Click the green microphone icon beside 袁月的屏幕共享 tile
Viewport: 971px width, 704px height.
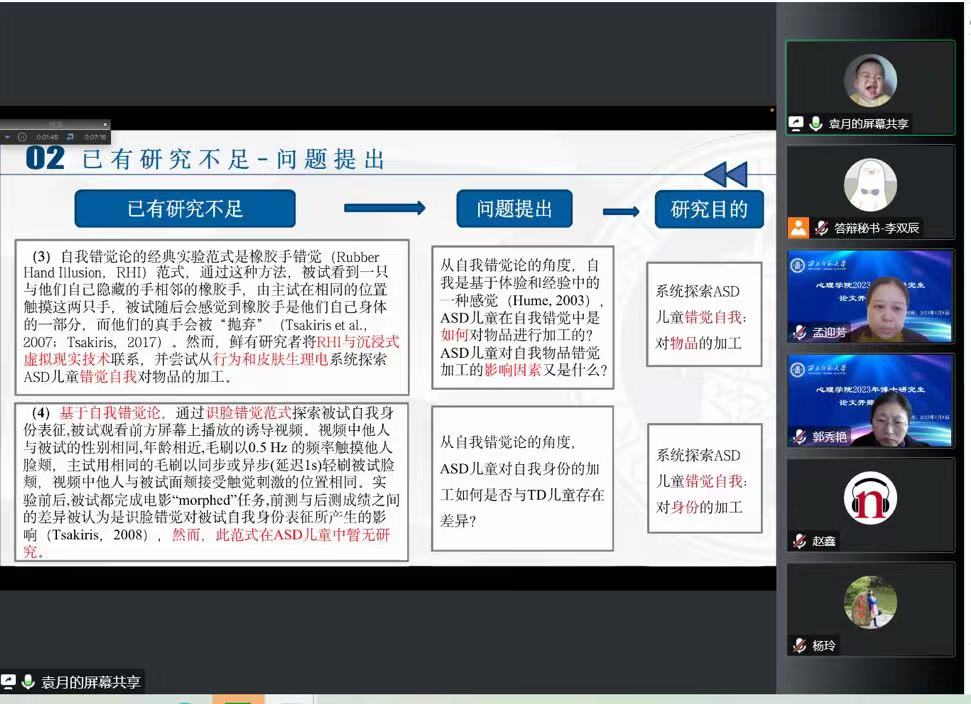816,124
